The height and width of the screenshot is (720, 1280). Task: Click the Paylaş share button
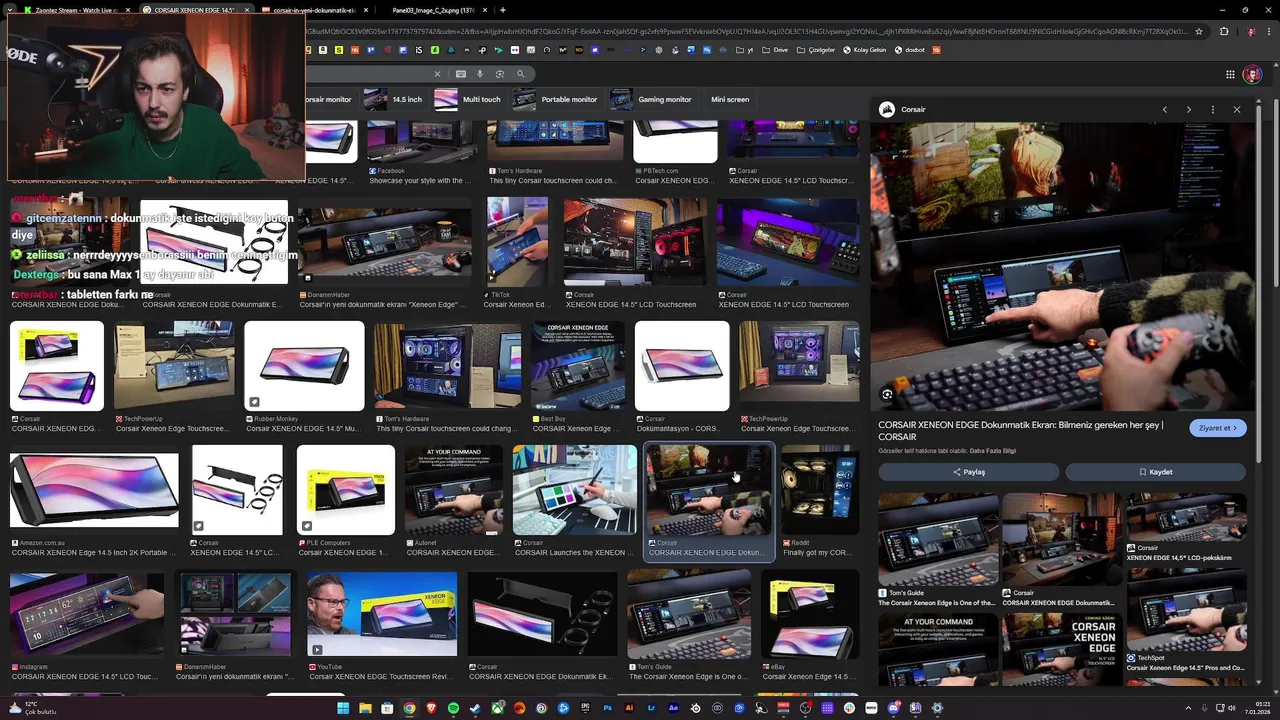tap(968, 472)
